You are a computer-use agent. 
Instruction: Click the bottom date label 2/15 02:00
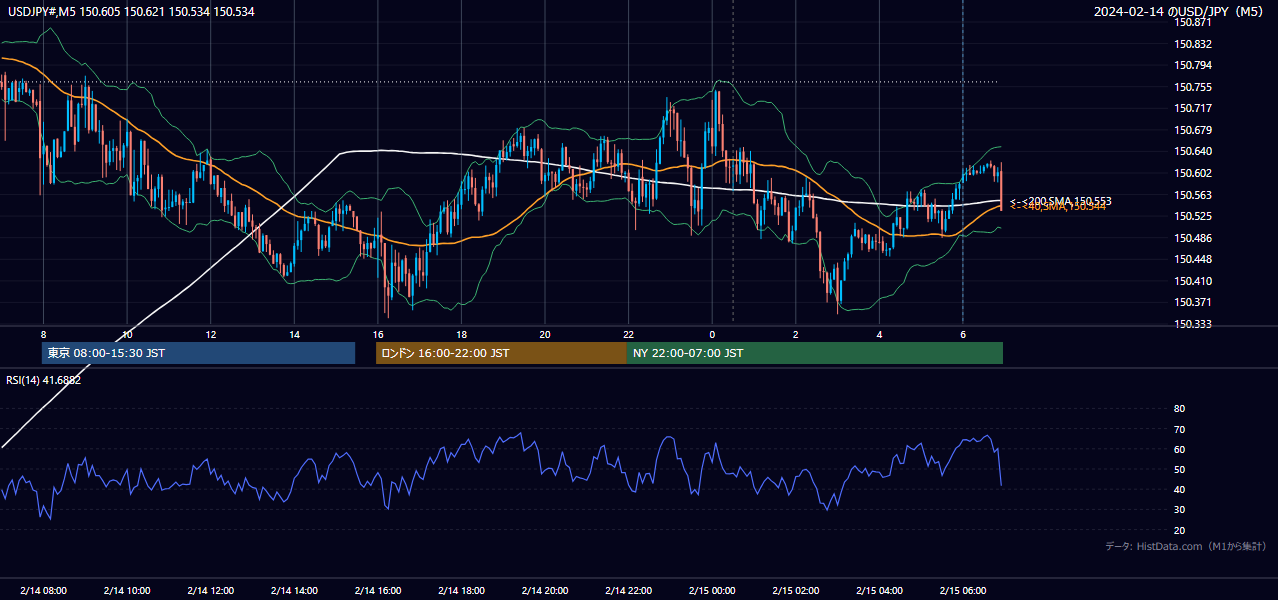pyautogui.click(x=795, y=590)
